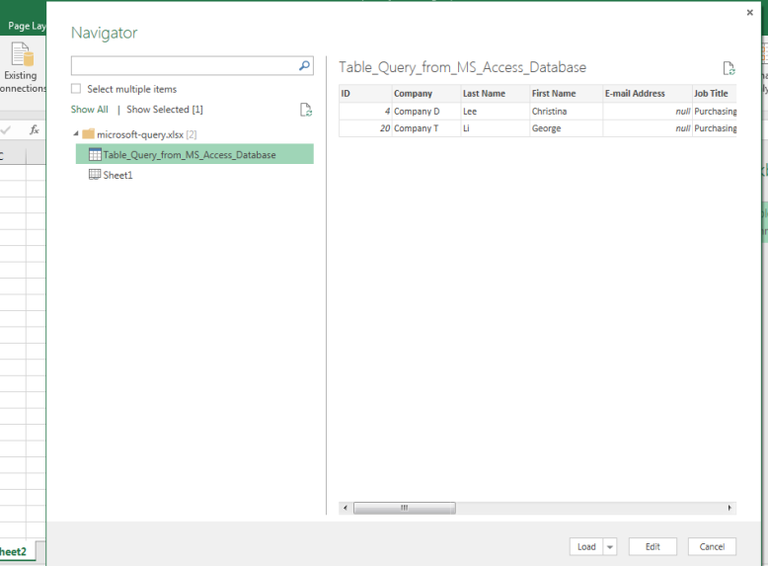Click the table icon of Table_Query_from_MS_Access_Database
Image resolution: width=768 pixels, height=566 pixels.
coord(95,154)
